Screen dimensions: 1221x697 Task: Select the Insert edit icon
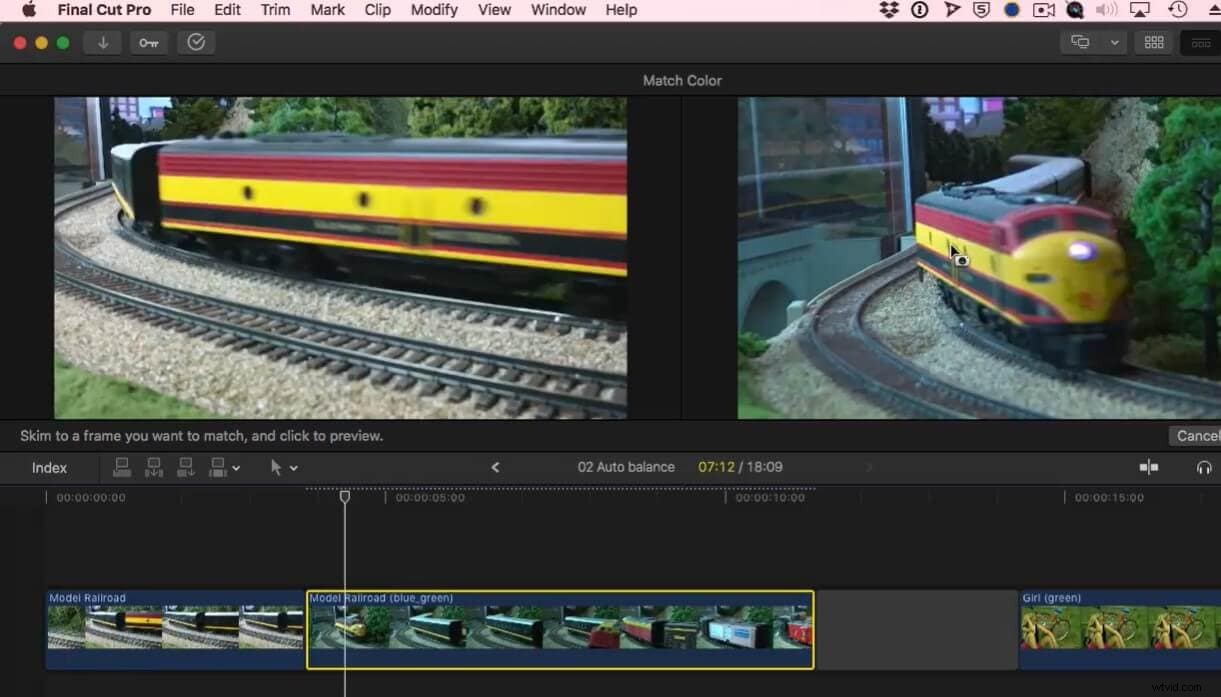[153, 467]
